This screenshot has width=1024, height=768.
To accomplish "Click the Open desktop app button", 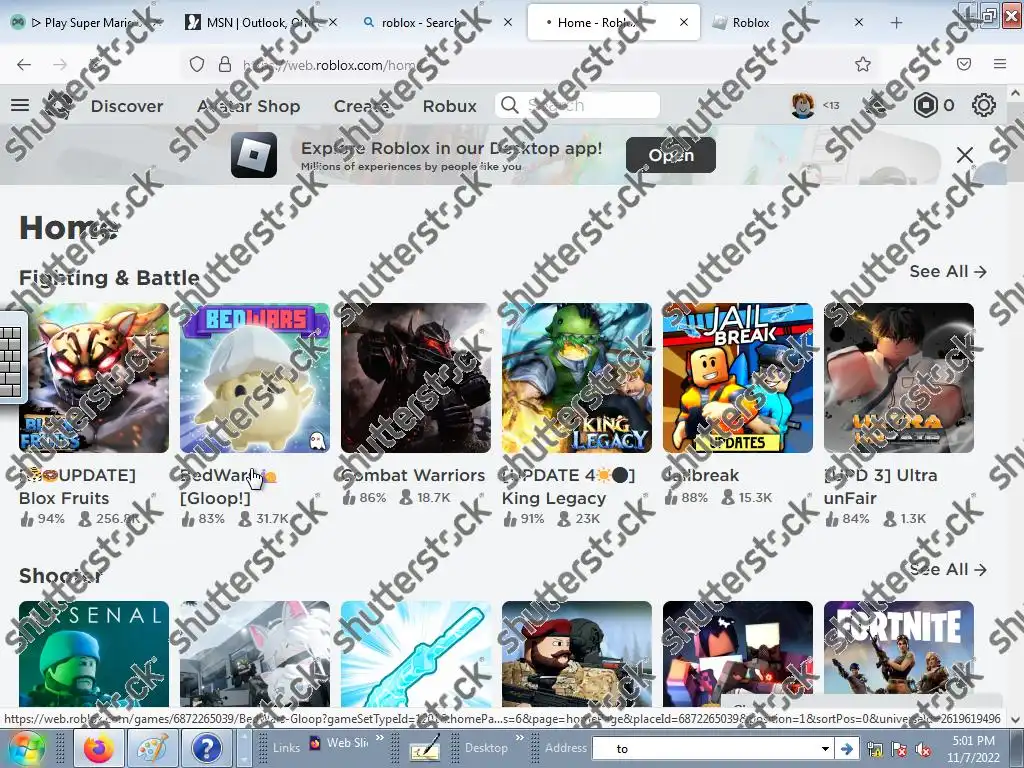I will 671,155.
